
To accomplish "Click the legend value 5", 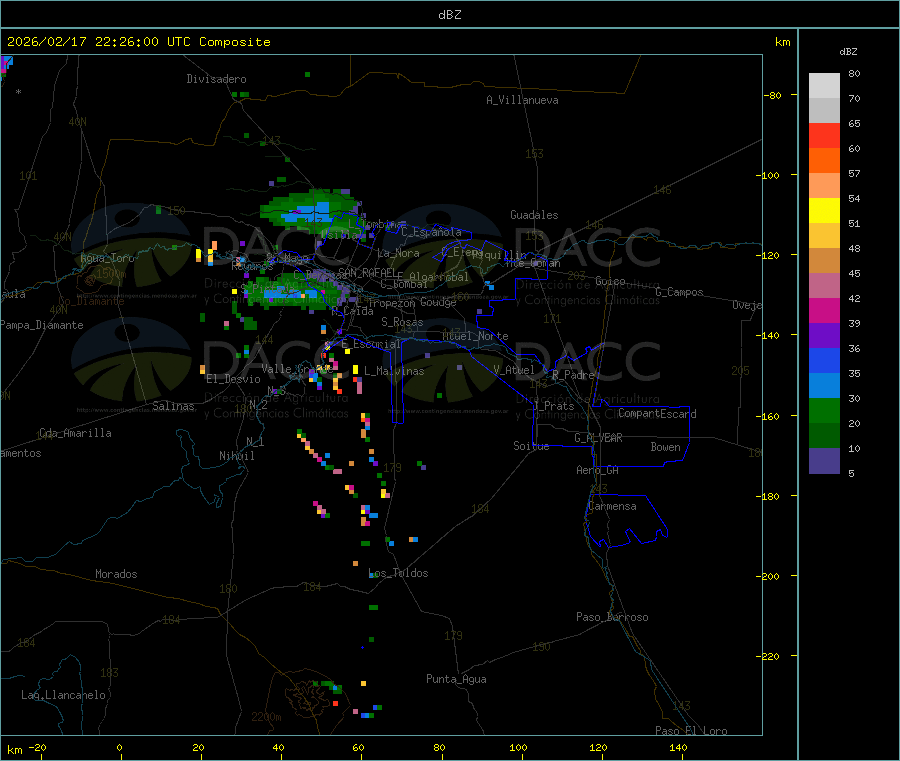I will pyautogui.click(x=851, y=473).
